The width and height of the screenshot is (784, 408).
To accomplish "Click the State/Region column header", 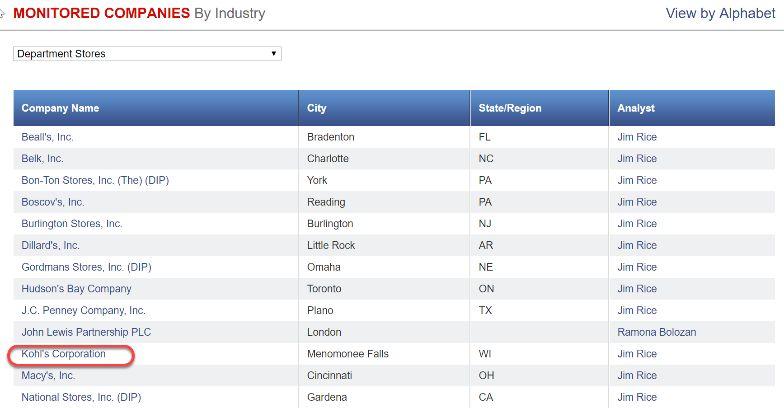I will point(540,108).
